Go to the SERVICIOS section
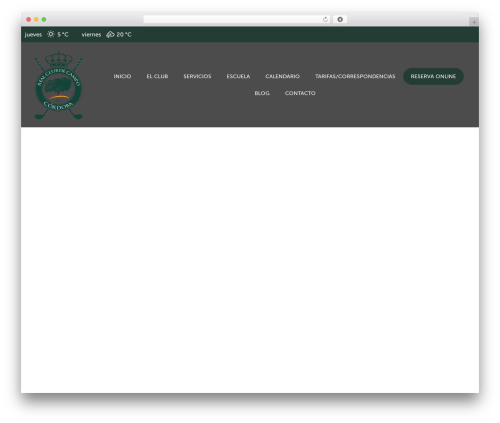 click(197, 76)
